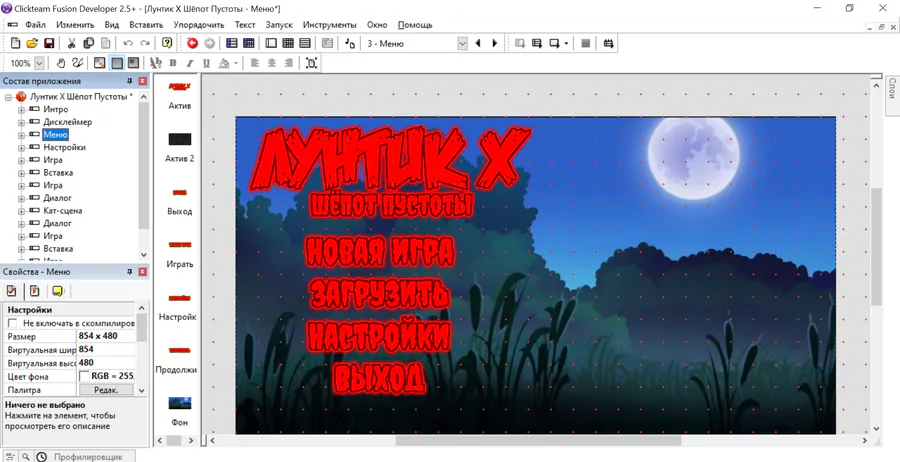Click the frame editor vertical scrollbar thumb
Viewport: 900px width, 462px height.
click(x=876, y=246)
